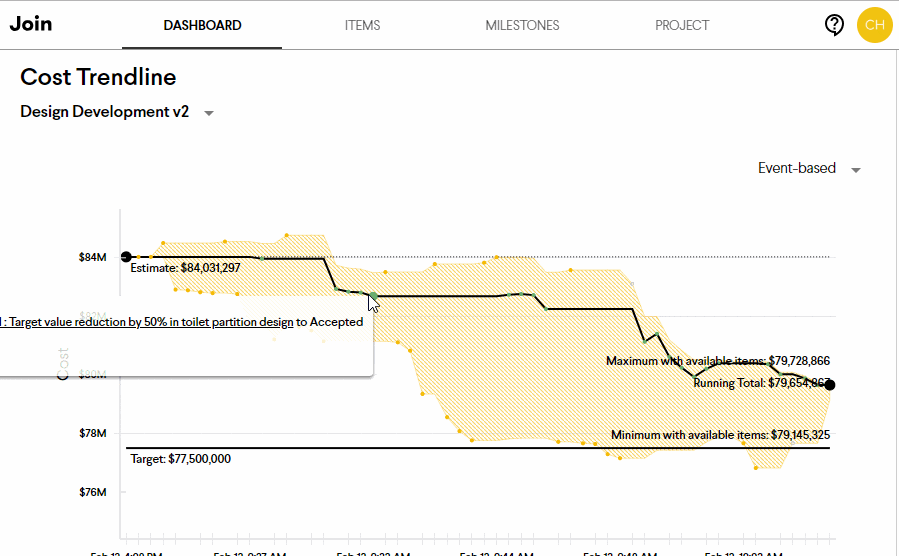Expand the Design Development v2 milestone dropdown
This screenshot has width=899, height=556.
click(x=209, y=113)
